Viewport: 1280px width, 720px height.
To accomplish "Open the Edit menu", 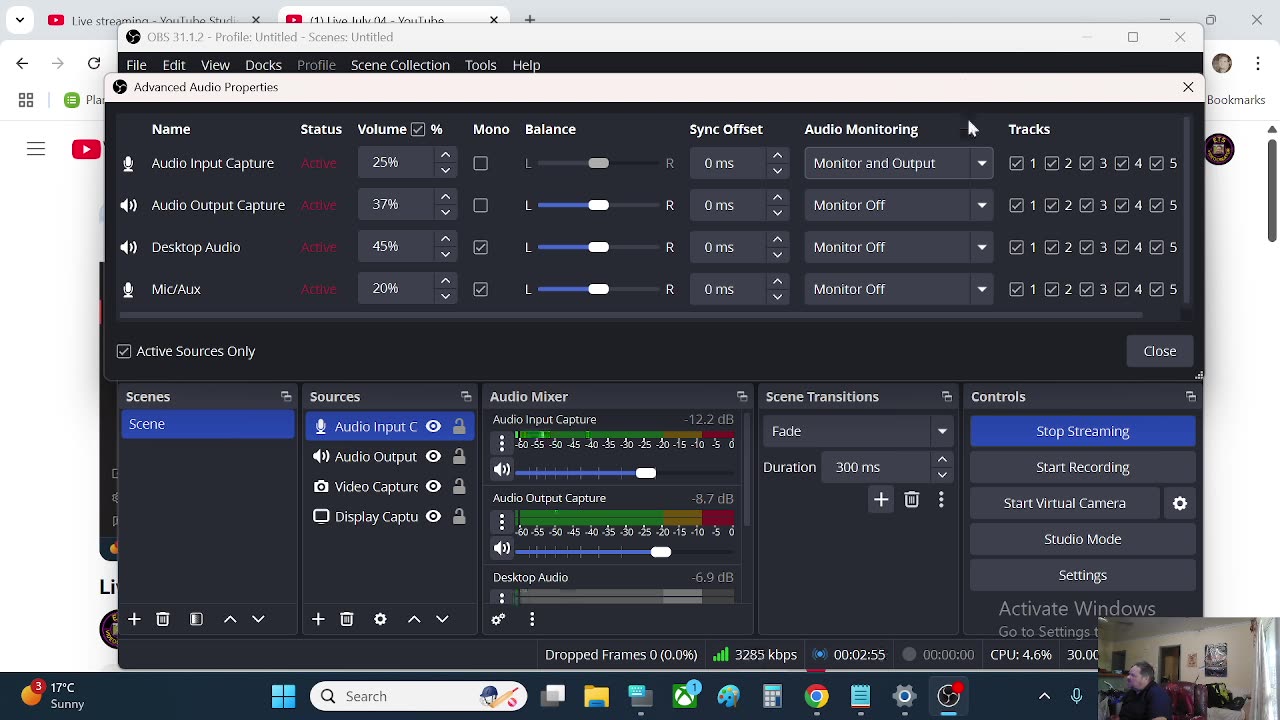I will point(174,65).
